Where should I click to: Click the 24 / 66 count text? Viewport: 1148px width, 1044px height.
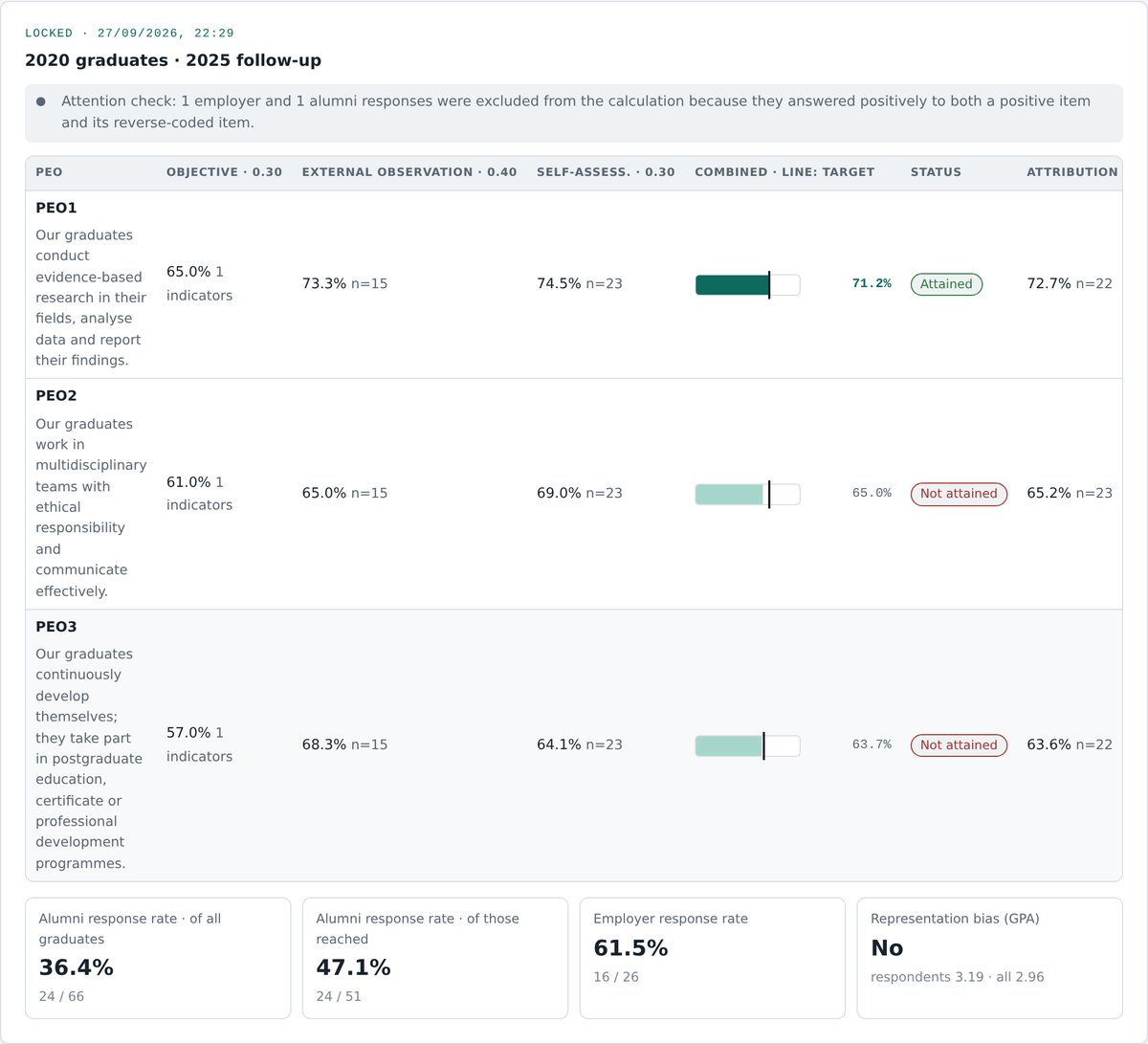(x=61, y=997)
